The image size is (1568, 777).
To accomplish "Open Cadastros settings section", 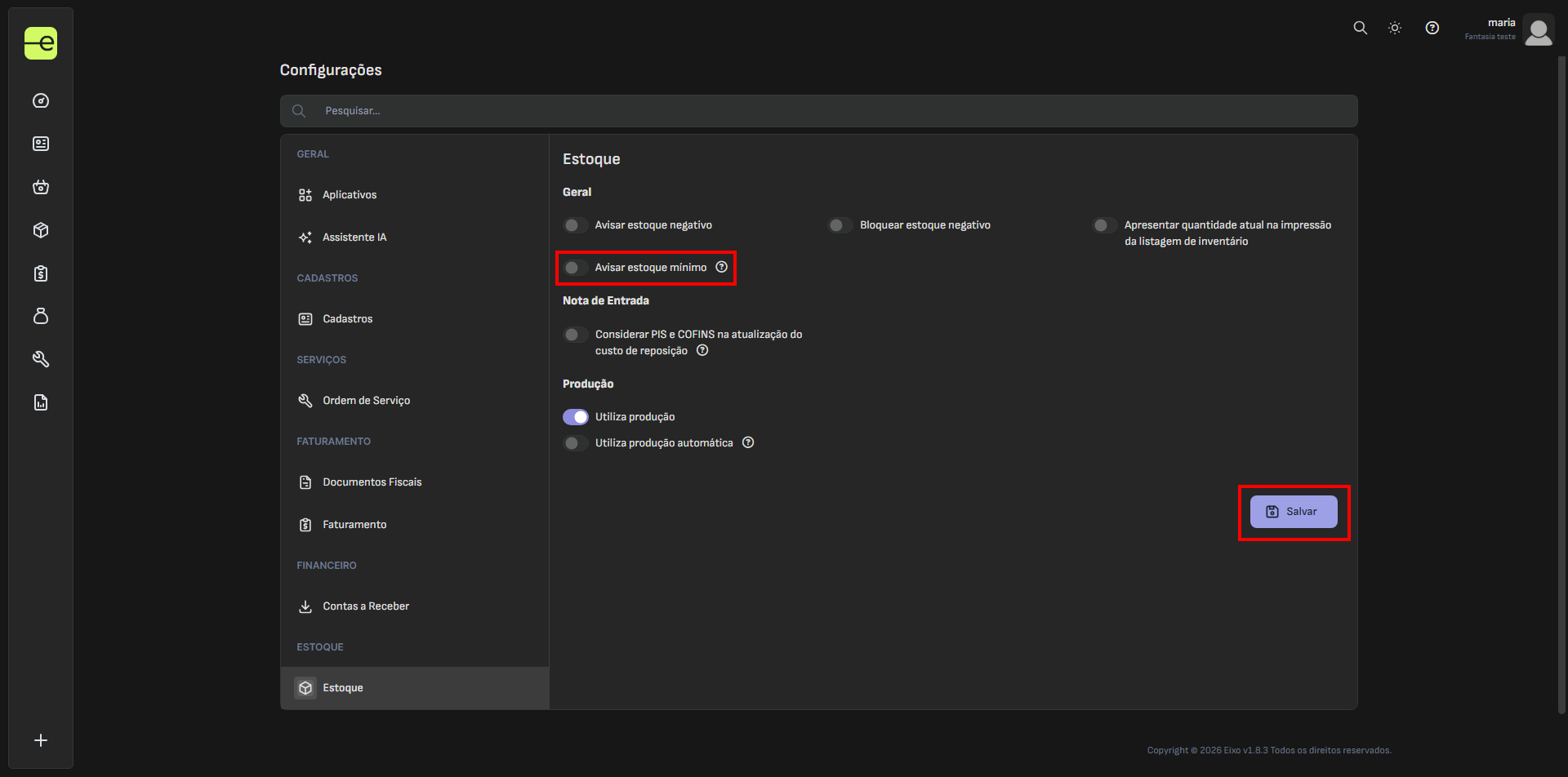I will [x=415, y=318].
